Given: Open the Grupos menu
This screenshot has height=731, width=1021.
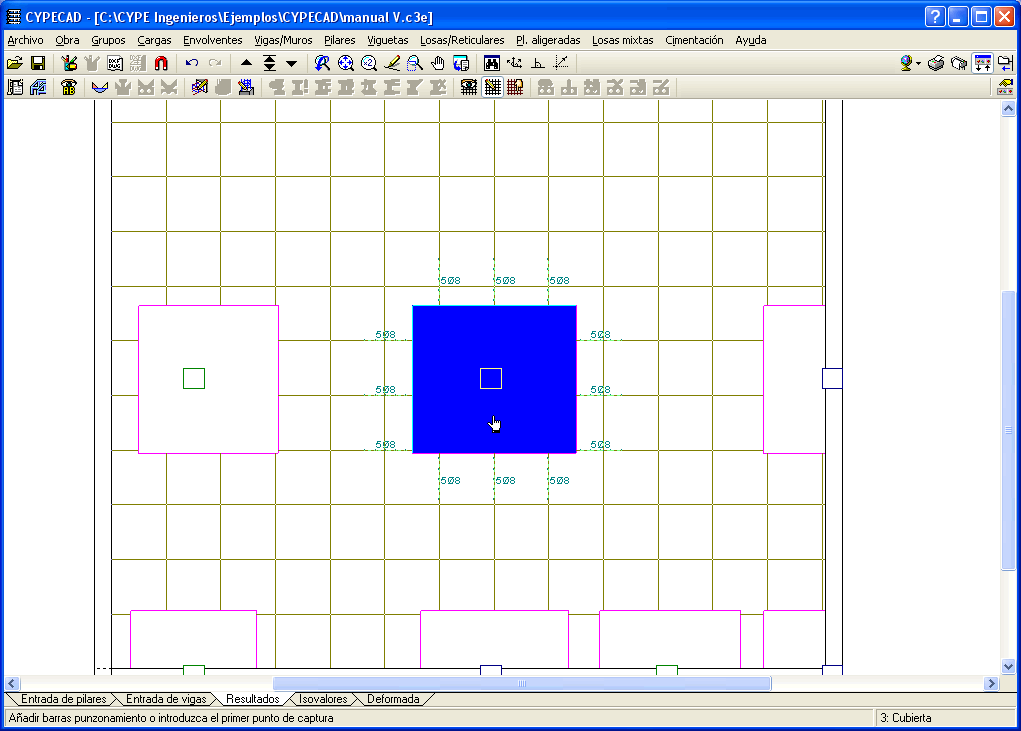Looking at the screenshot, I should pos(108,40).
